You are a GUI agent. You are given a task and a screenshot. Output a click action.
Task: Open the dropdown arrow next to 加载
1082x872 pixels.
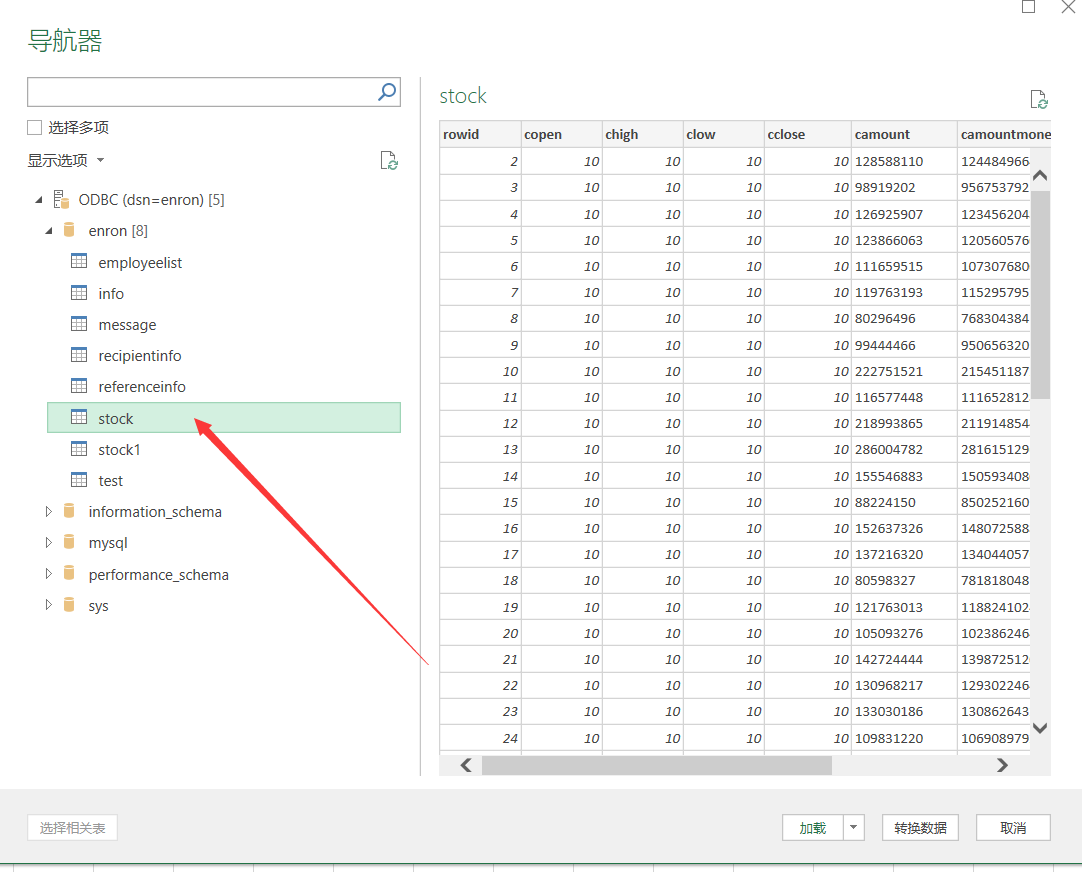pyautogui.click(x=853, y=828)
